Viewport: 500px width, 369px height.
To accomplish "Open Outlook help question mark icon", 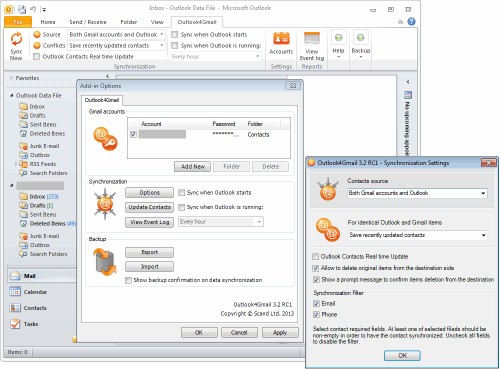I will 412,22.
